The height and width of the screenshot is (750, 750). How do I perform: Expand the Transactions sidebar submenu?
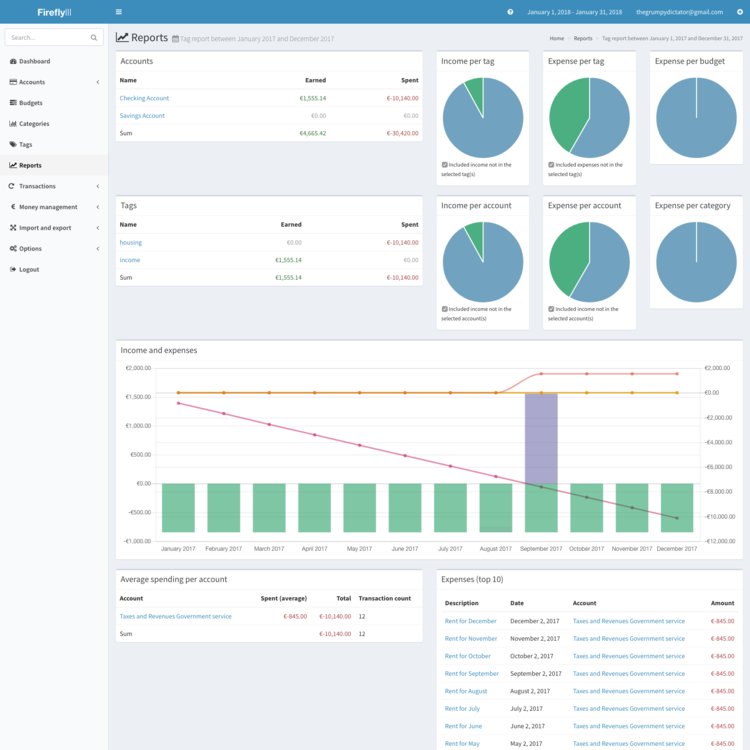(97, 186)
